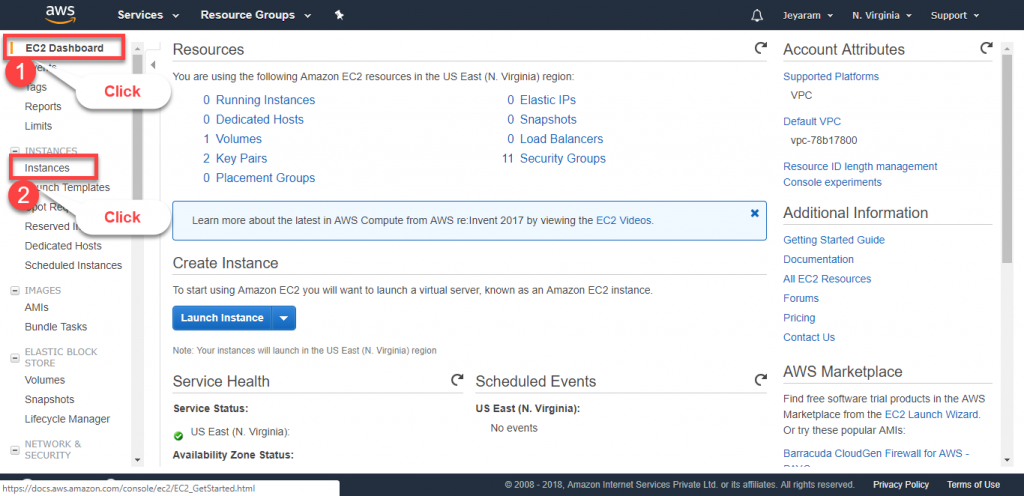This screenshot has height=496, width=1024.
Task: Collapse the ELASTIC BLOCK STORE section
Action: point(15,358)
